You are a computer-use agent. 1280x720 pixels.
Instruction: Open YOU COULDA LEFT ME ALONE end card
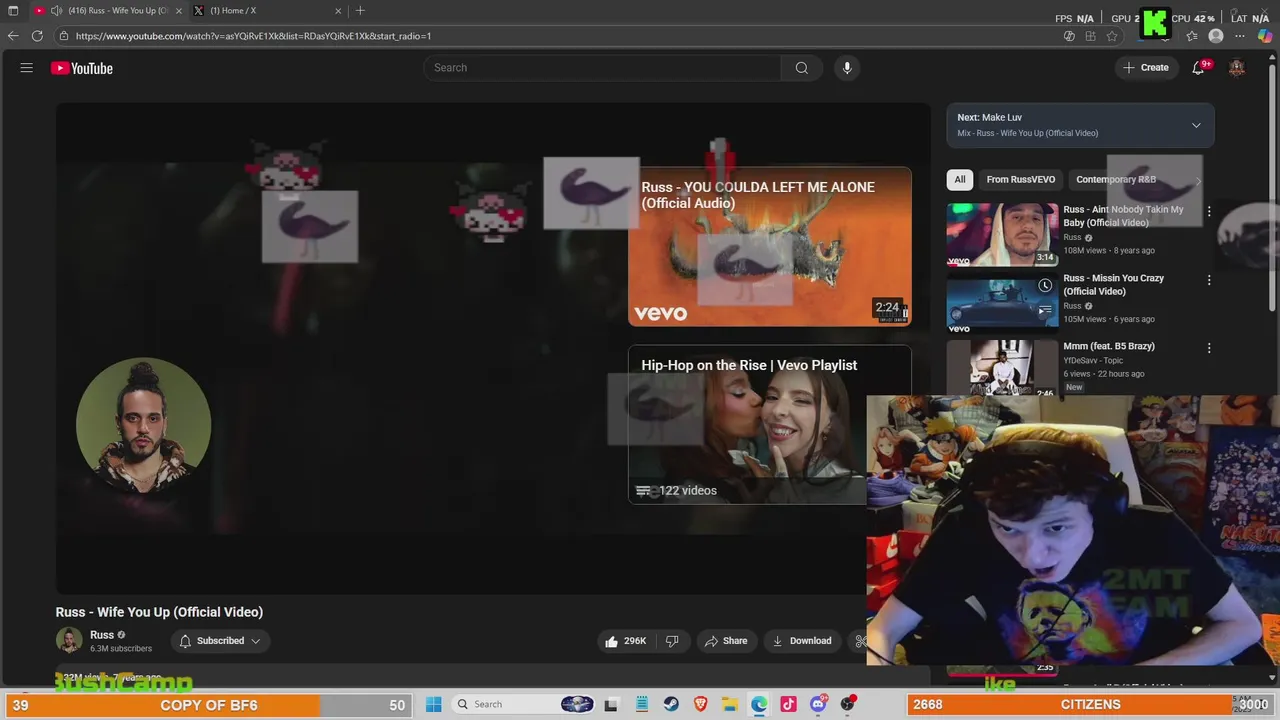pos(769,247)
